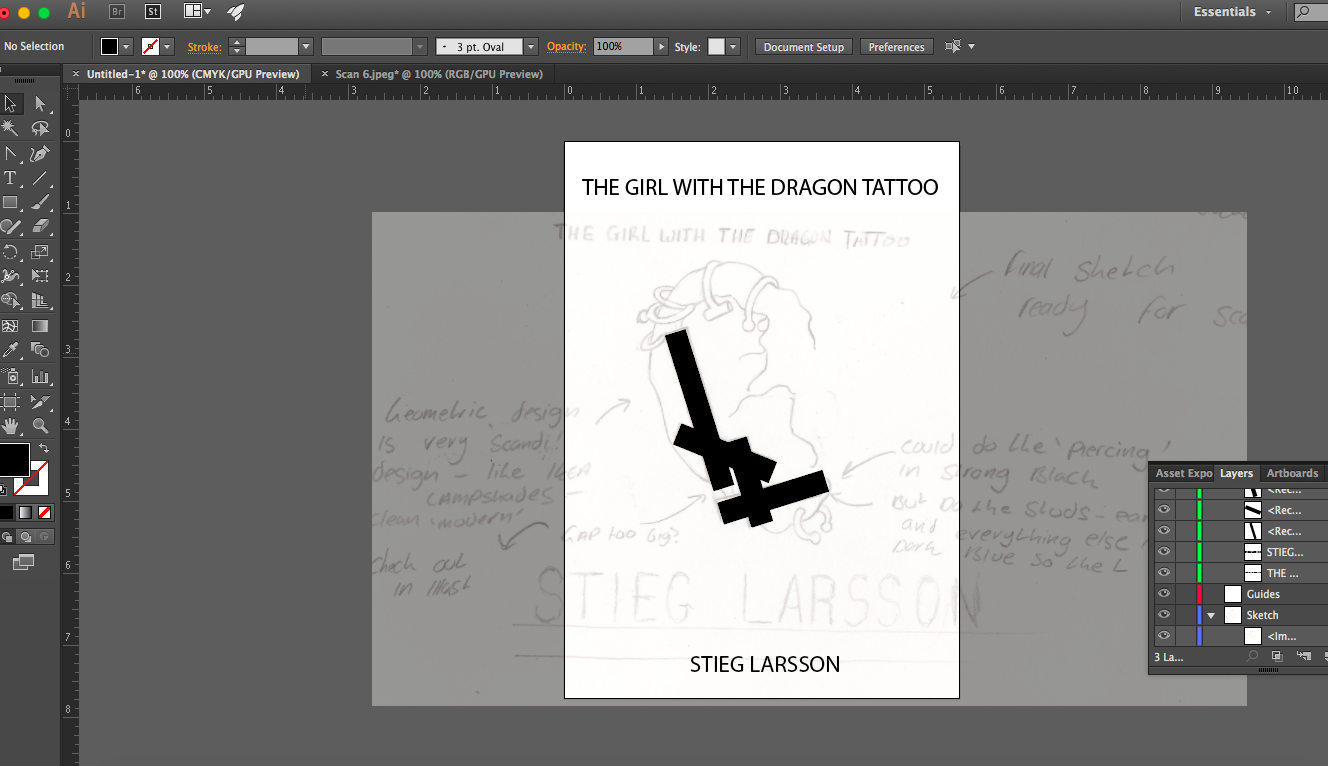Swap fill and stroke colors
The height and width of the screenshot is (766, 1328).
click(x=43, y=449)
